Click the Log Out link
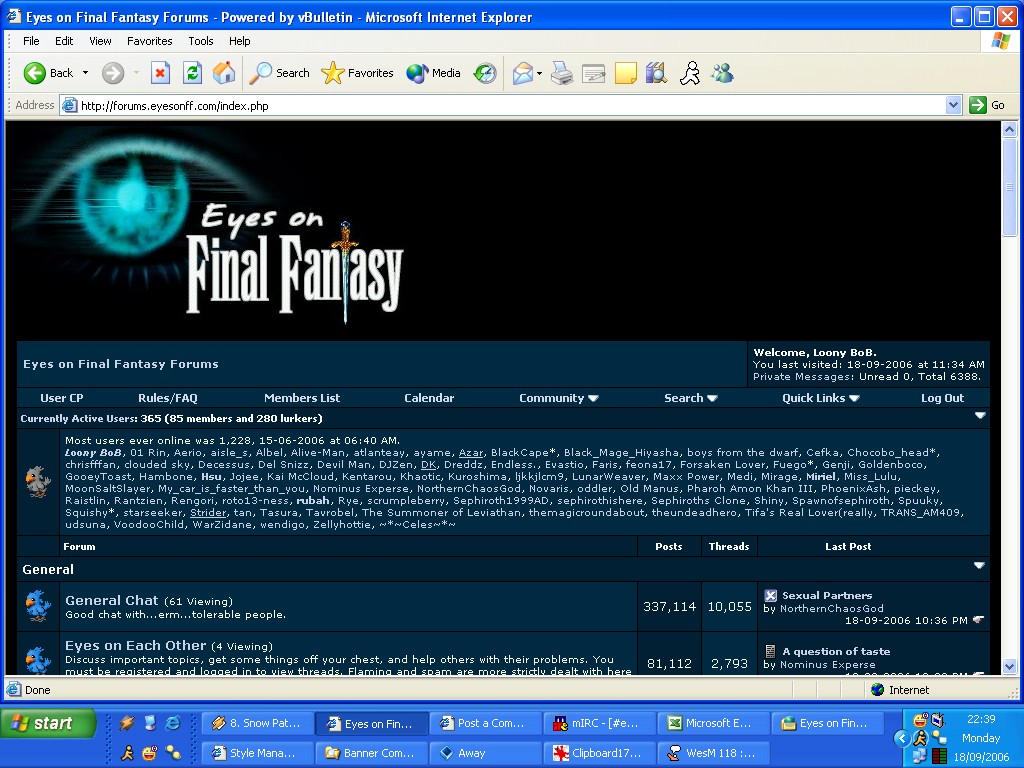1024x768 pixels. click(x=942, y=398)
